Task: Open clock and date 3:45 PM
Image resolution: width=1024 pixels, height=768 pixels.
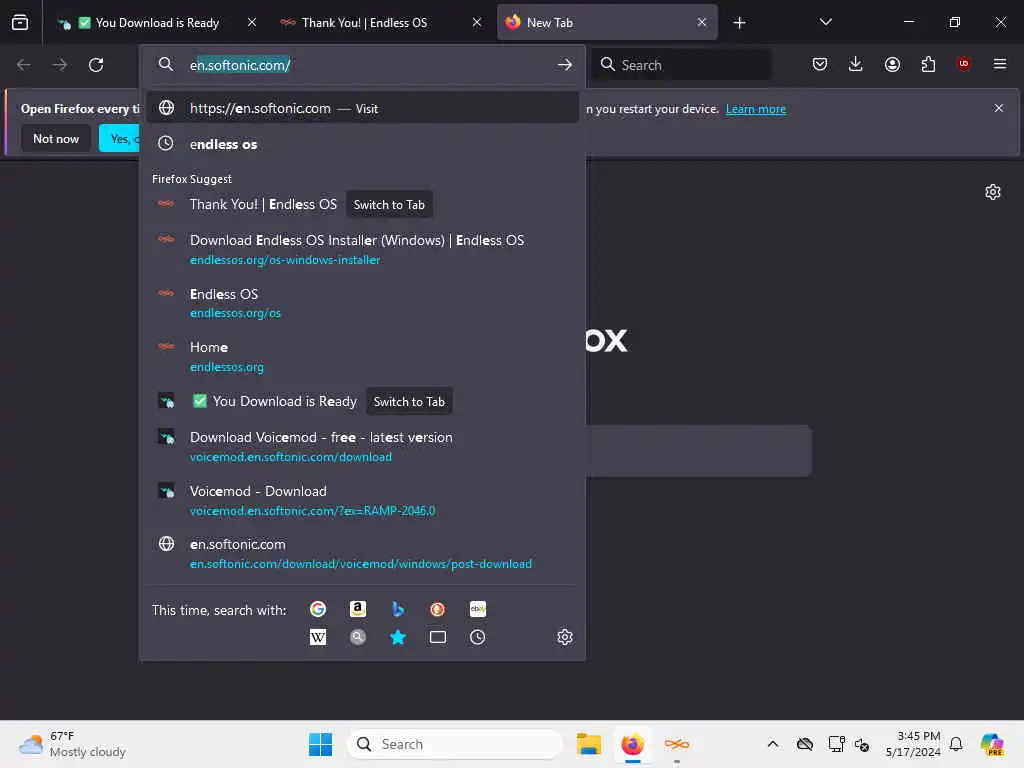Action: (x=913, y=744)
